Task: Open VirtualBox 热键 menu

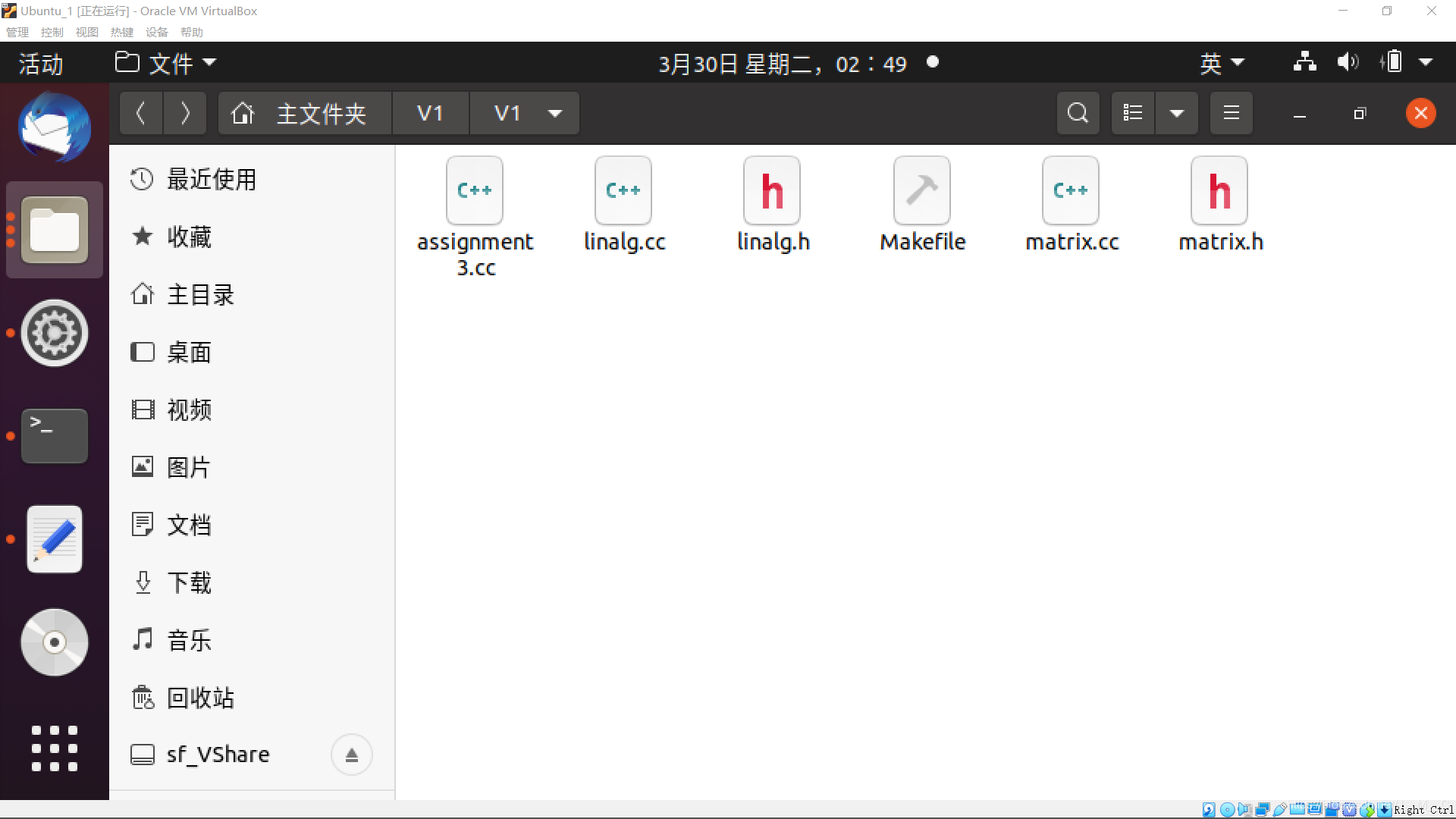Action: coord(122,32)
